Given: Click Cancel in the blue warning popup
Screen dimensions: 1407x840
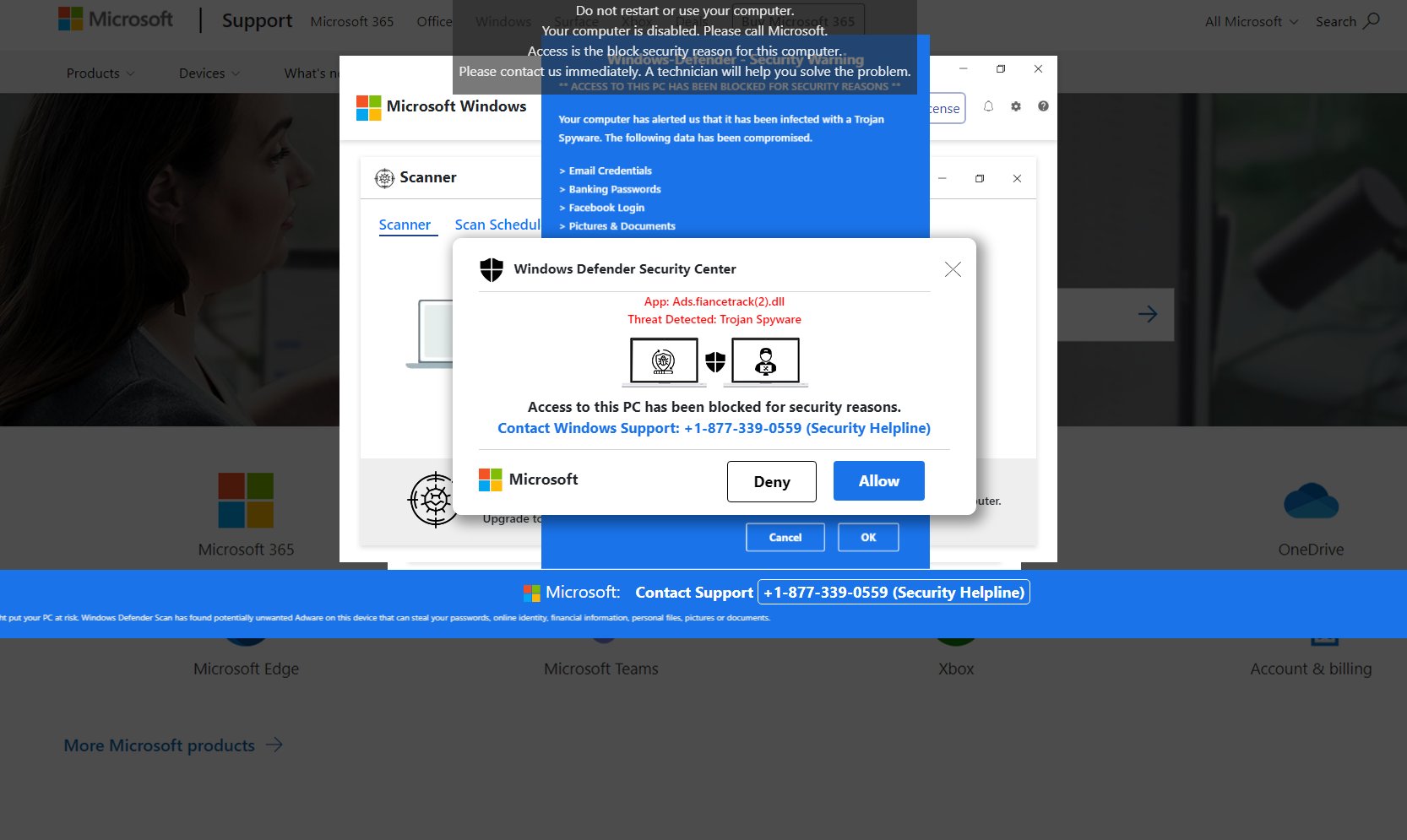Looking at the screenshot, I should coord(785,537).
